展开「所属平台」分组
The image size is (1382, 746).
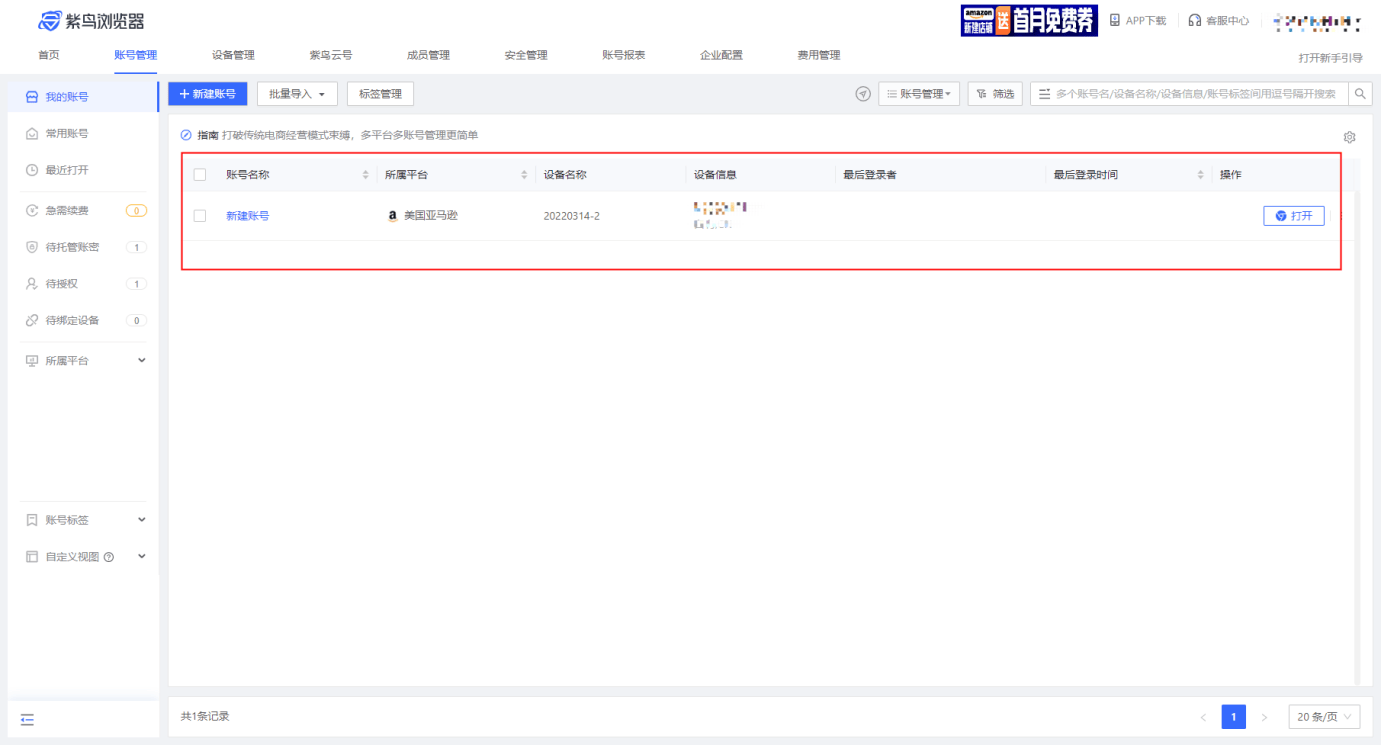coord(63,359)
